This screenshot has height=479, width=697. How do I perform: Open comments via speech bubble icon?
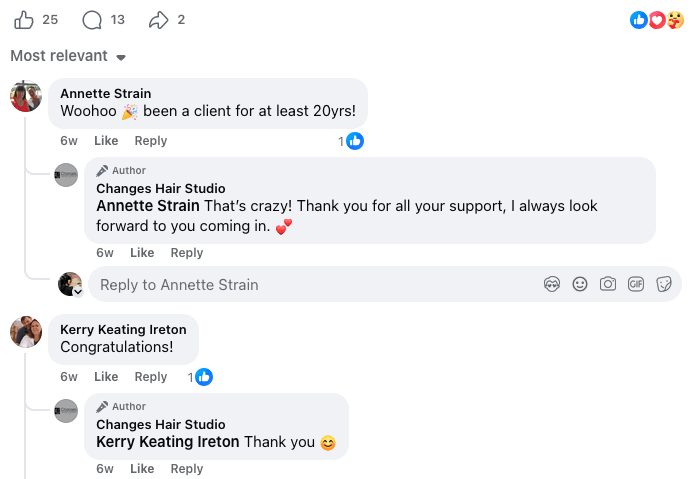[x=92, y=20]
